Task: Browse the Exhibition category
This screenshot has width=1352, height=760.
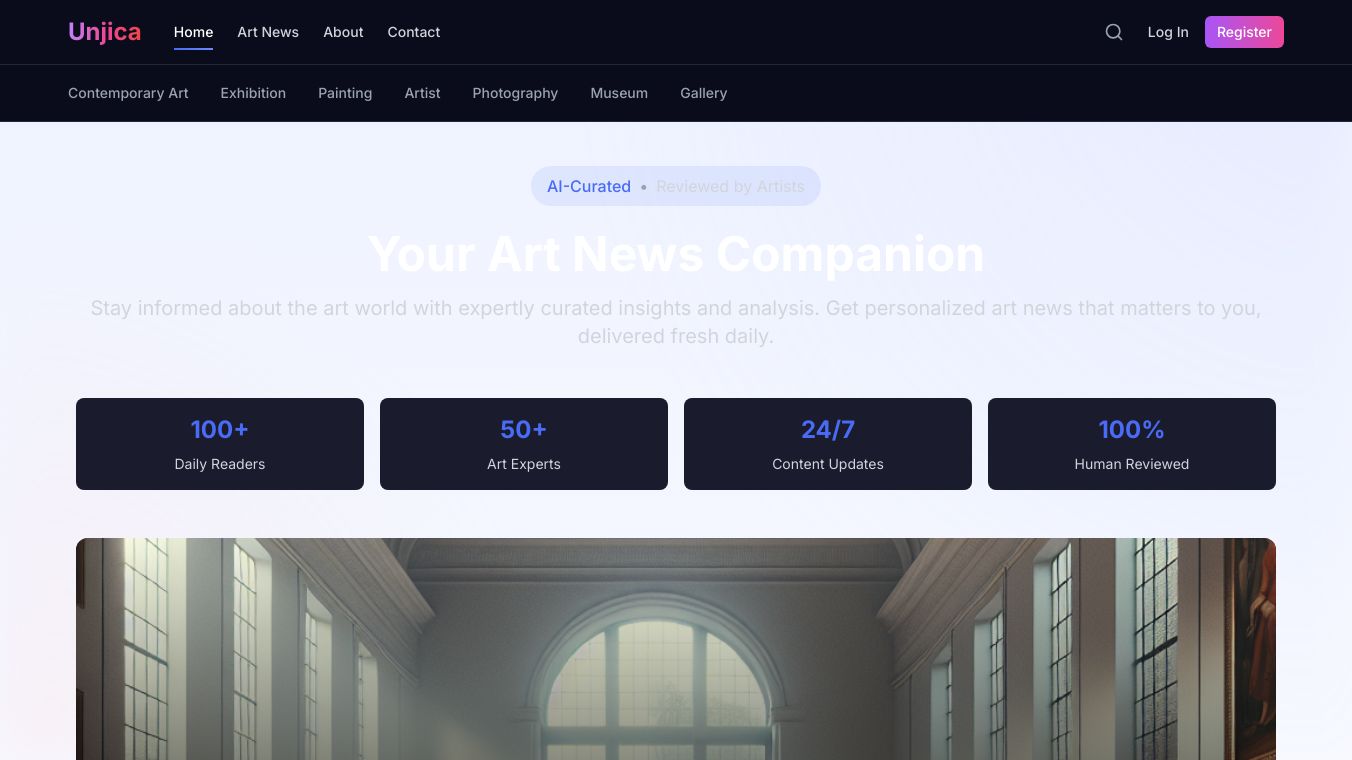Action: point(253,93)
